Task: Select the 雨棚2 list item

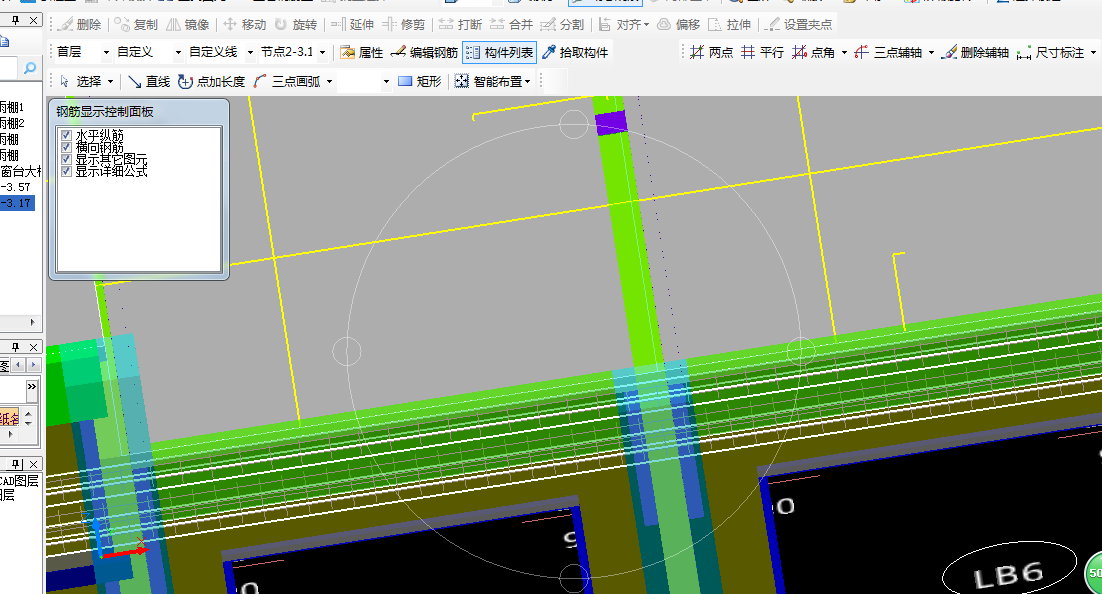Action: (x=12, y=123)
